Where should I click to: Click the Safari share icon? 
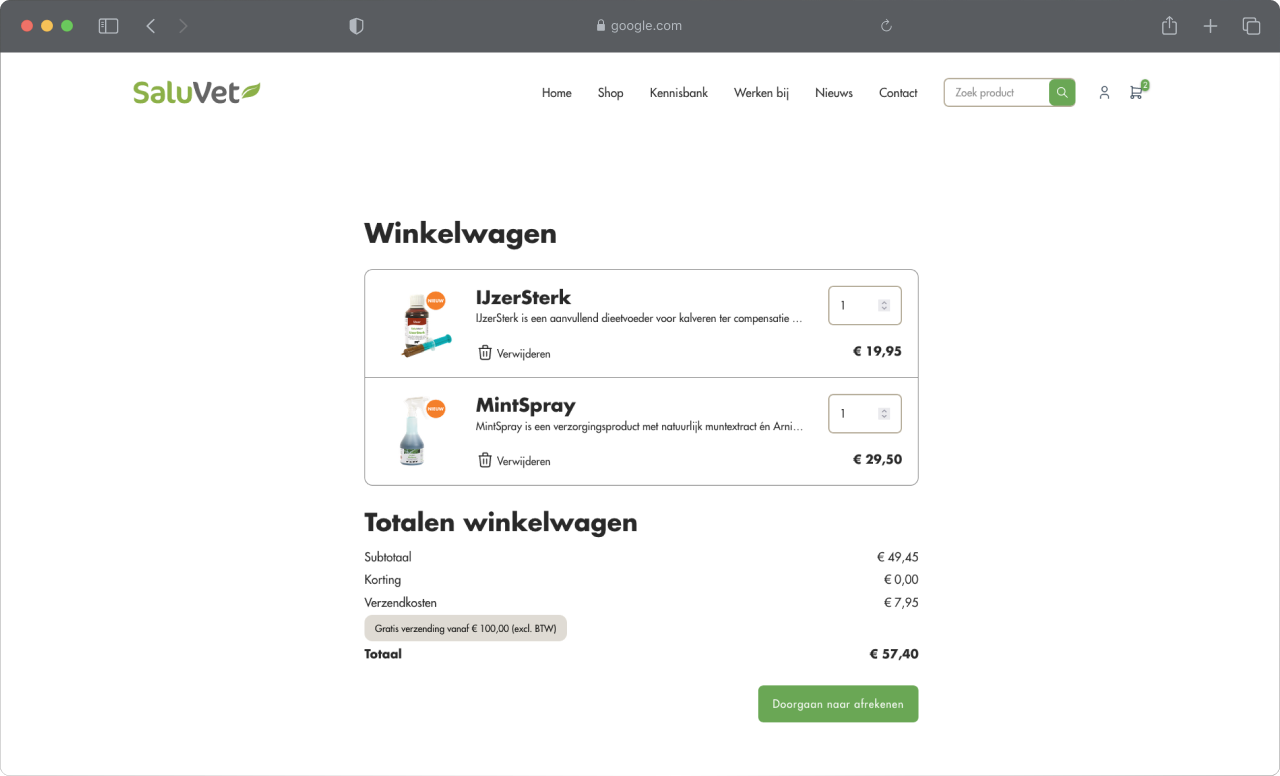click(1169, 26)
